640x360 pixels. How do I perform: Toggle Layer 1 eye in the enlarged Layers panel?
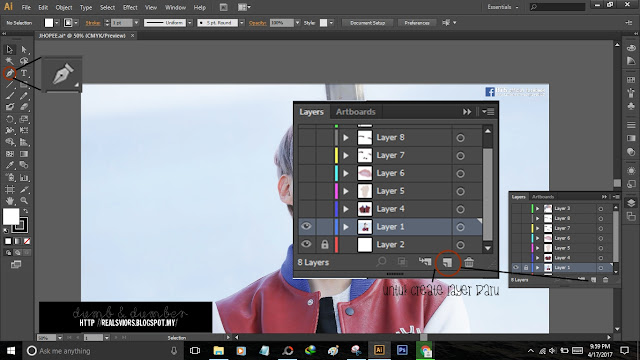(x=306, y=227)
